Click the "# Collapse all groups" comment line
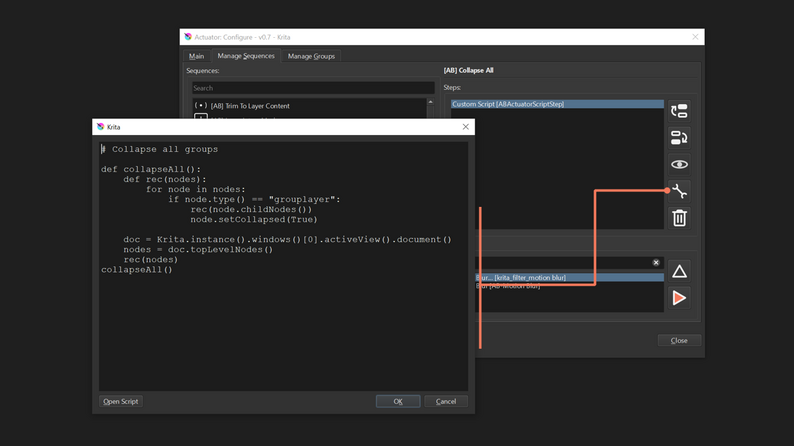Viewport: 794px width, 446px height. [x=160, y=149]
